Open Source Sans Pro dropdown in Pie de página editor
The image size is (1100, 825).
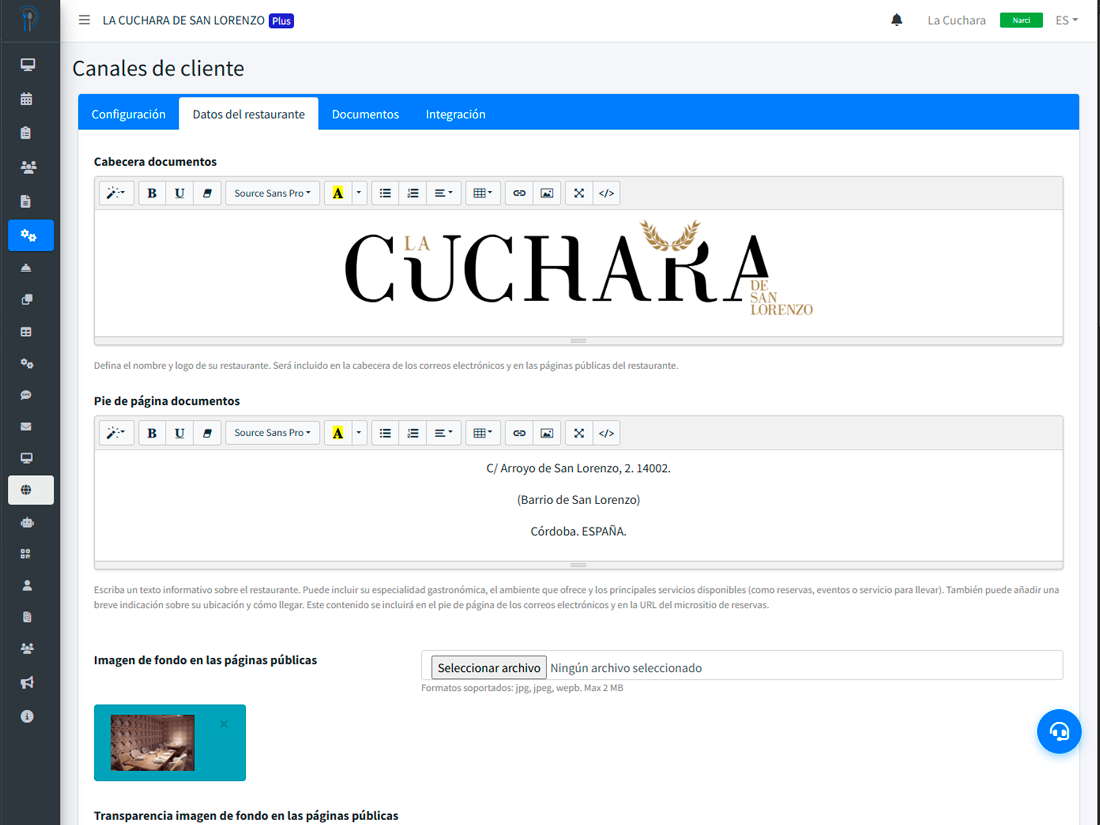click(x=272, y=433)
